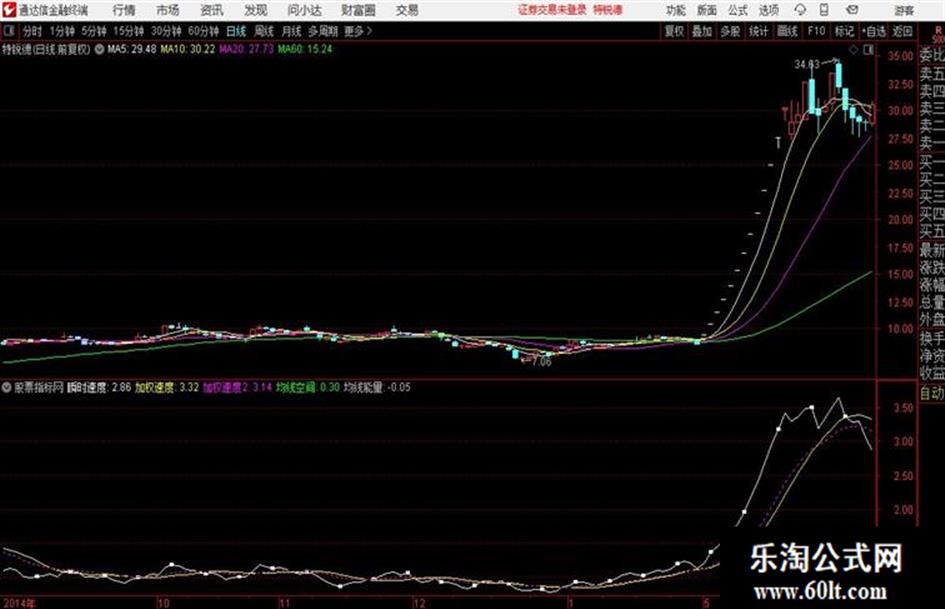Click the MA60: 15.24 indicator value
Screen dimensions: 945x609
[305, 49]
